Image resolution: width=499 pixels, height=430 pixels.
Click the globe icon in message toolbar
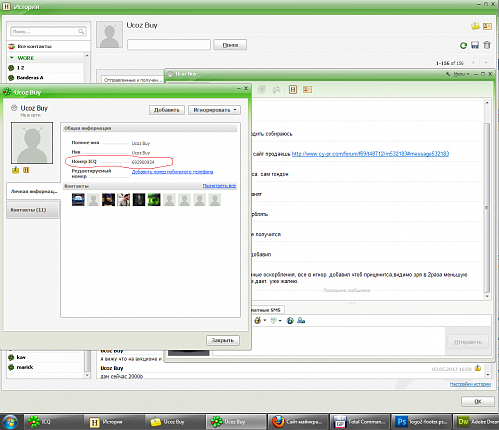(290, 320)
